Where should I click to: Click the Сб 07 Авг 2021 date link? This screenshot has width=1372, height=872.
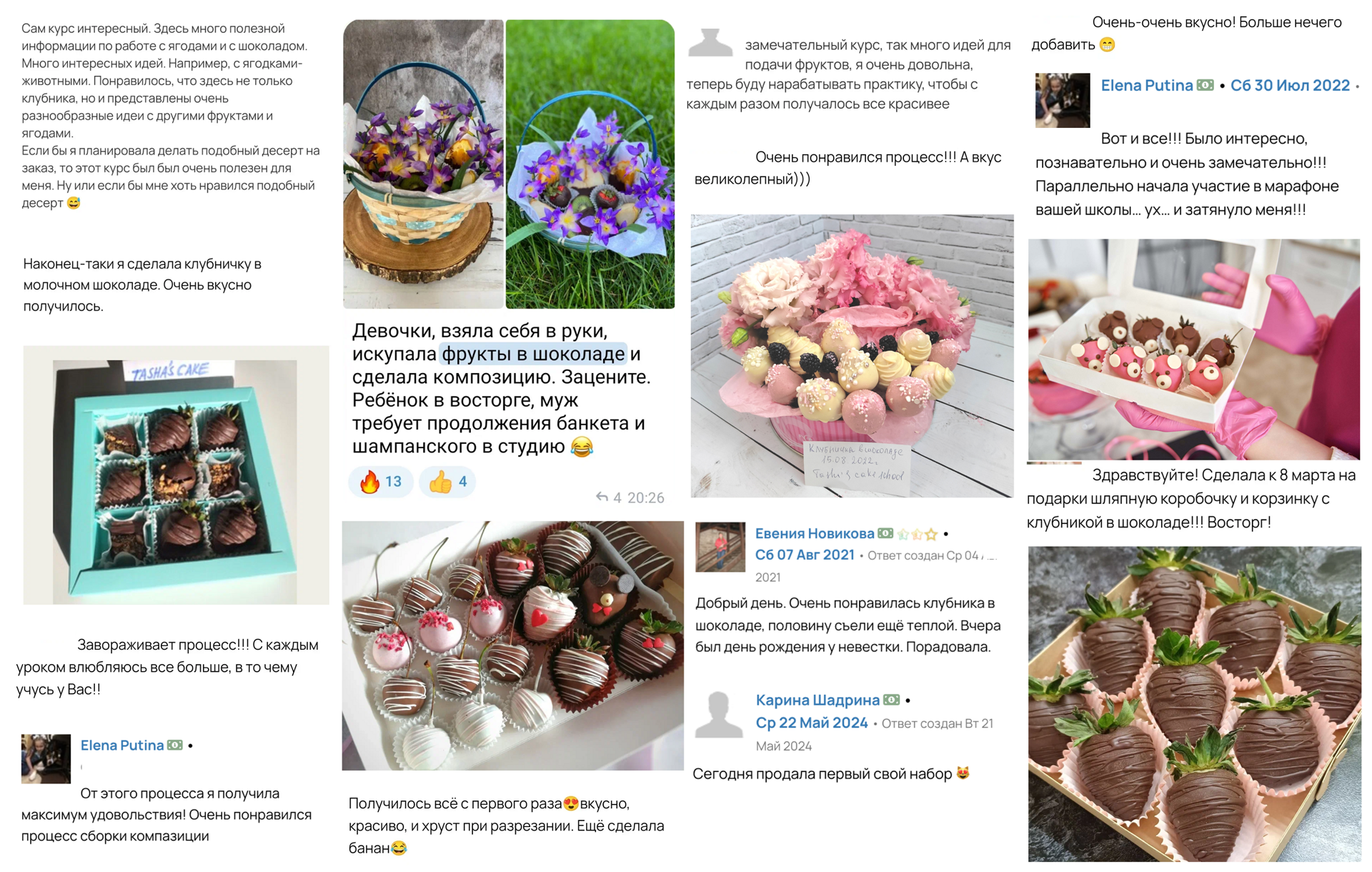tap(805, 555)
